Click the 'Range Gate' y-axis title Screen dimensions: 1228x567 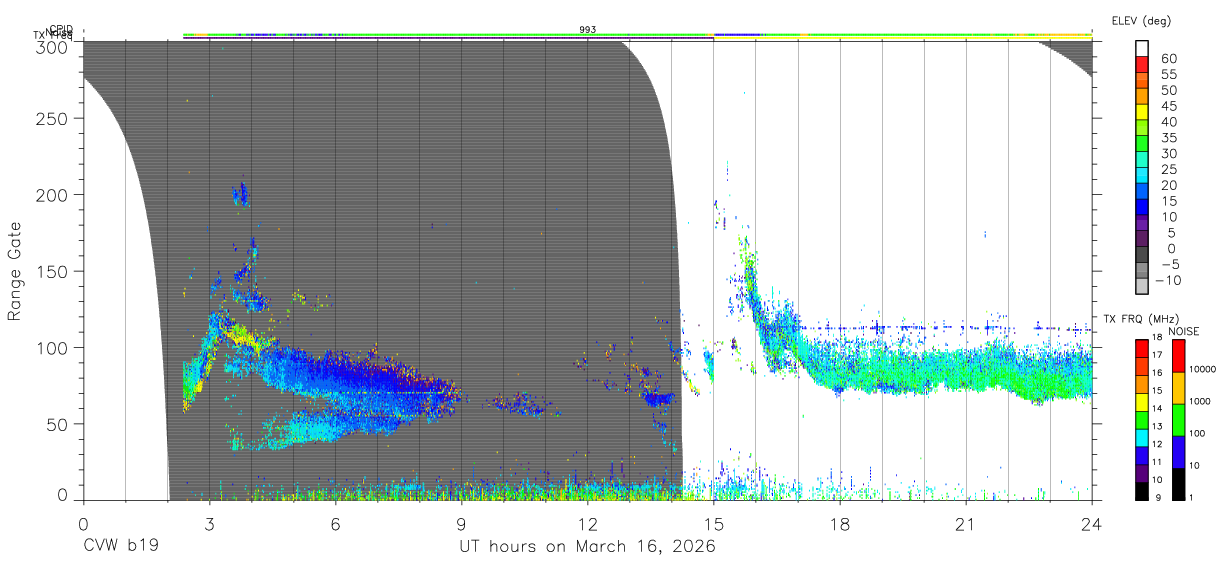point(15,271)
